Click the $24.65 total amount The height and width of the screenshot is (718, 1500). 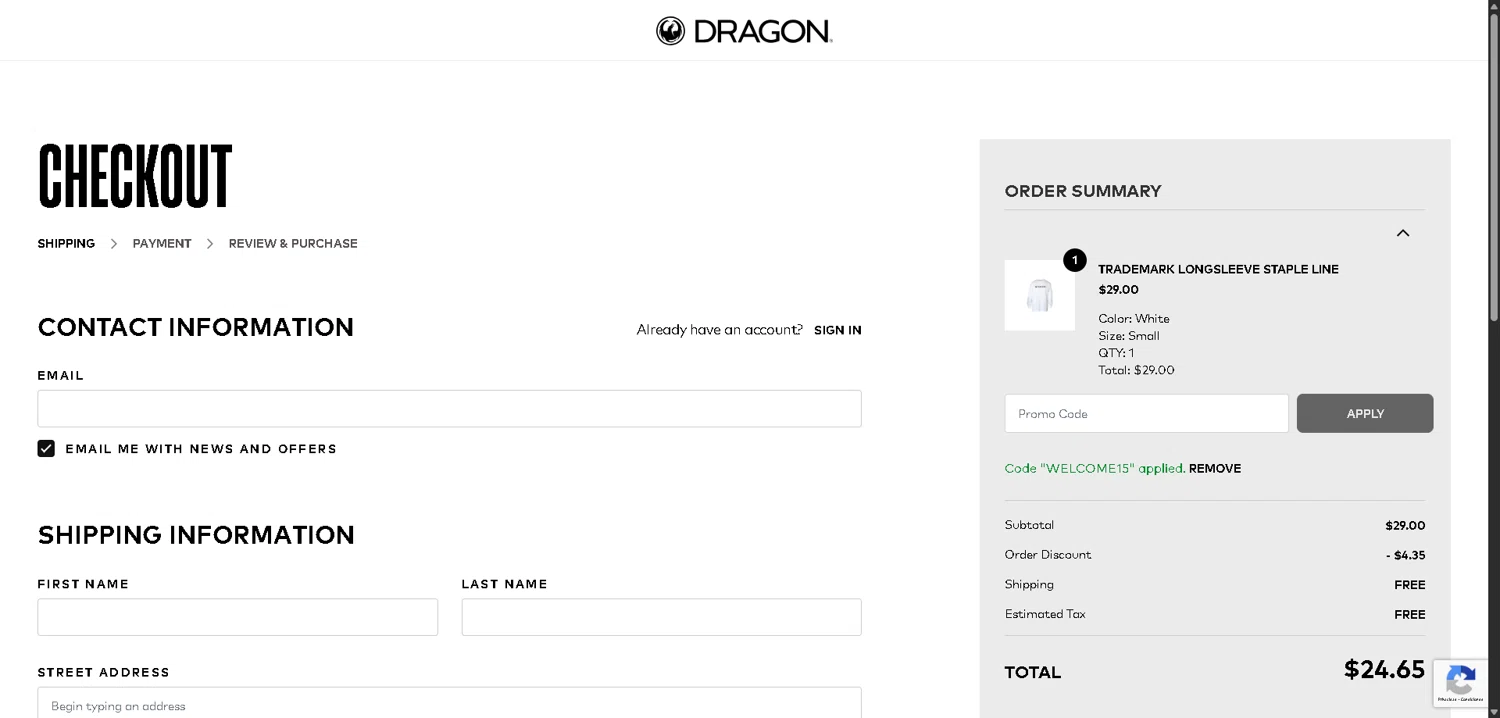1384,670
